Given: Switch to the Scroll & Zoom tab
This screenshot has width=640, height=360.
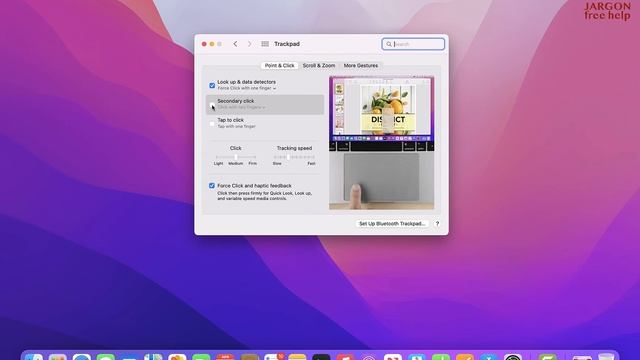Looking at the screenshot, I should [319, 65].
